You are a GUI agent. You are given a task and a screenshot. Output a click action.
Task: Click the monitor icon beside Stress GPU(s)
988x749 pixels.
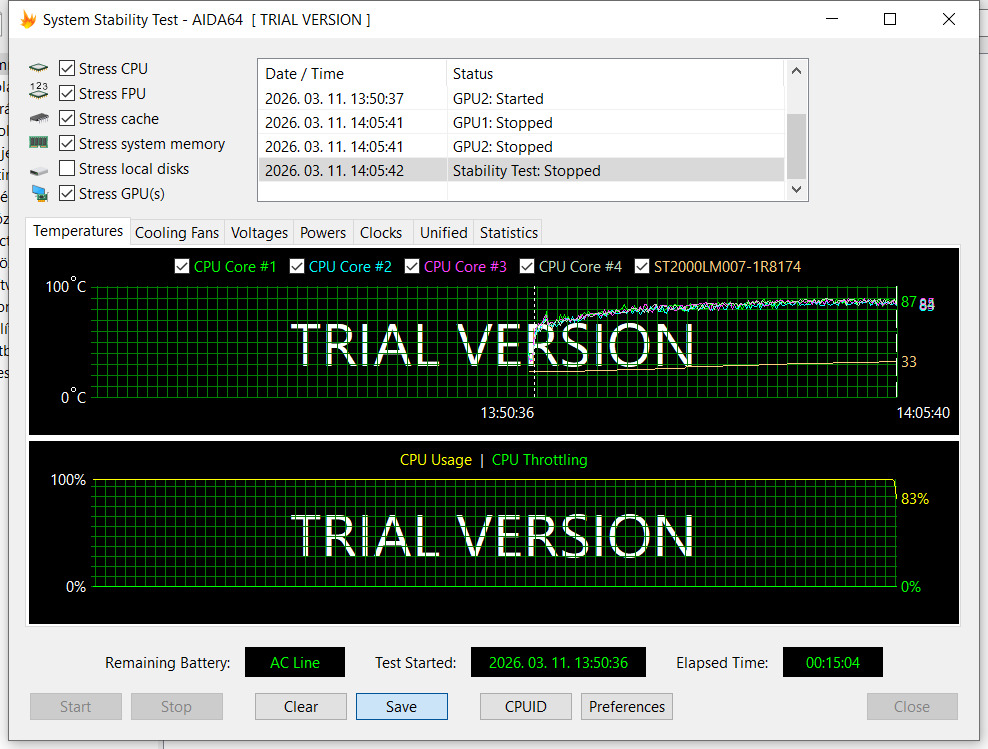(40, 193)
